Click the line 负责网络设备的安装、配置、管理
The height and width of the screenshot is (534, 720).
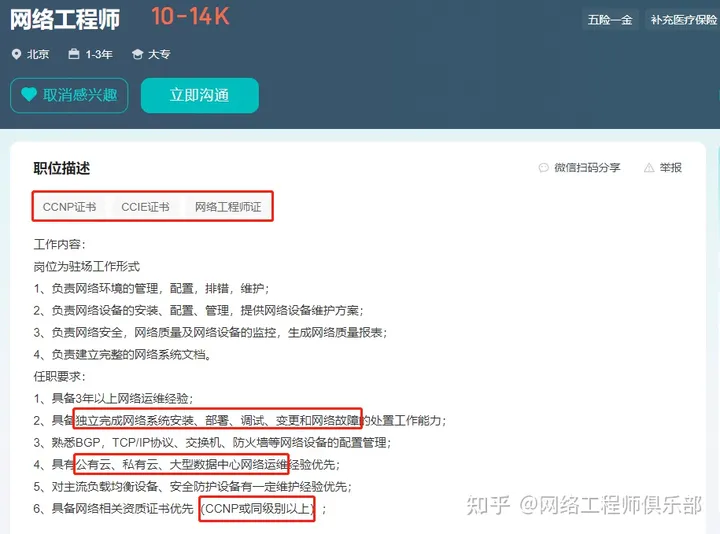[x=198, y=310]
